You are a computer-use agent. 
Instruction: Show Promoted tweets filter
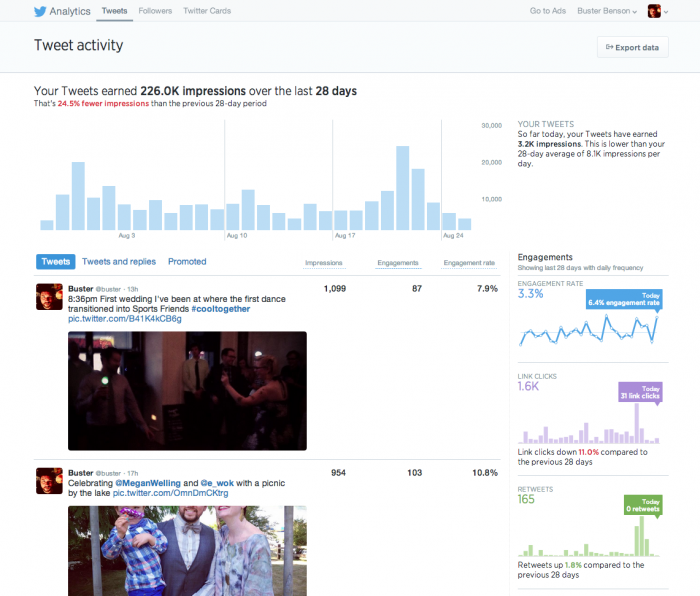click(187, 262)
